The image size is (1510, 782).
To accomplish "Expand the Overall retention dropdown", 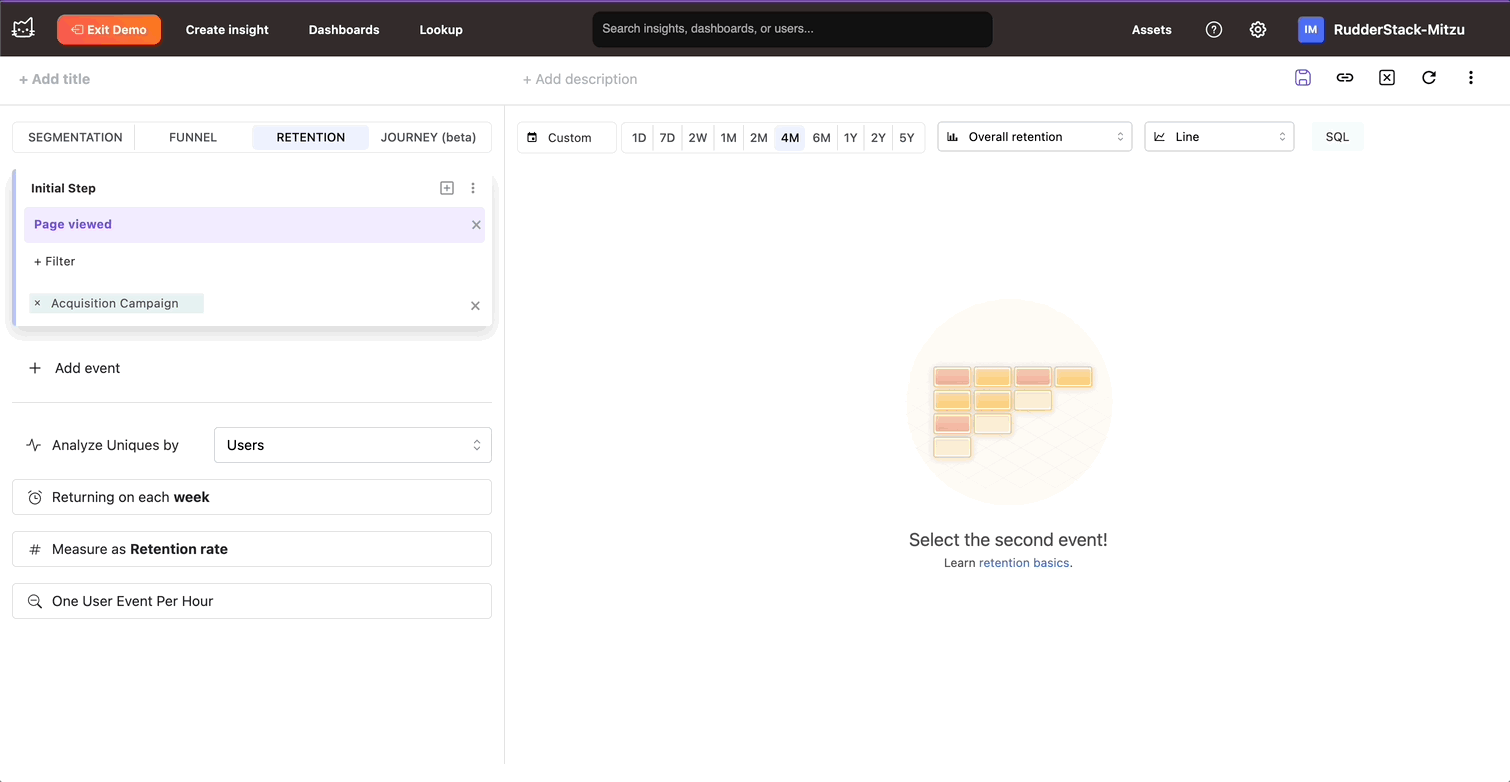I will point(1034,137).
